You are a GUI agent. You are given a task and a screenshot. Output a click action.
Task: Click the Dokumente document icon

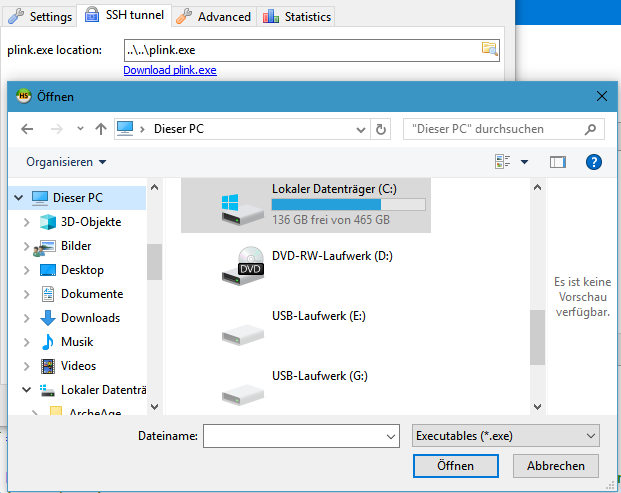click(x=48, y=294)
